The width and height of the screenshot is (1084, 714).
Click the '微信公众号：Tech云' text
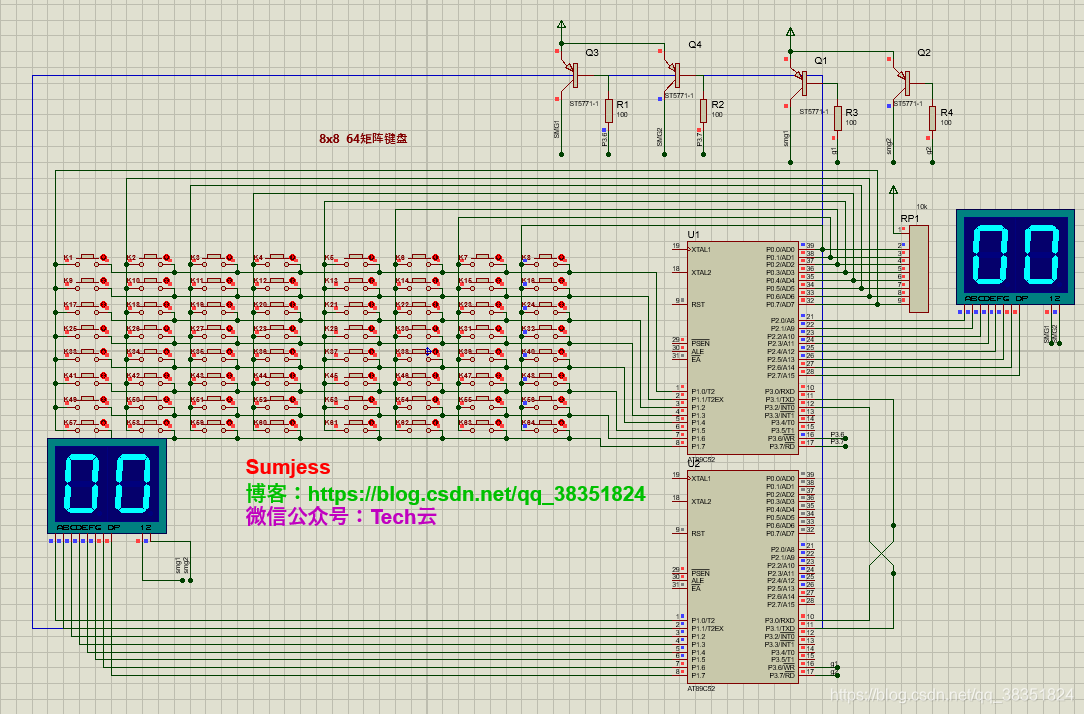(341, 516)
